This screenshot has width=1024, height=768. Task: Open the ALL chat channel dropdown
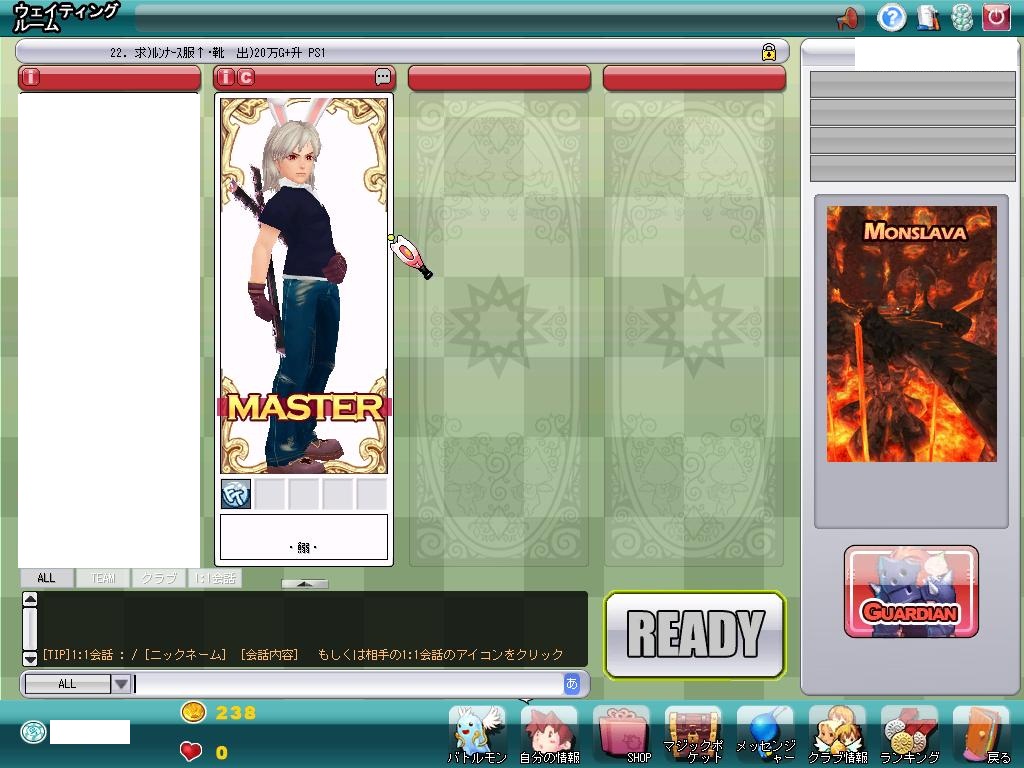point(120,684)
